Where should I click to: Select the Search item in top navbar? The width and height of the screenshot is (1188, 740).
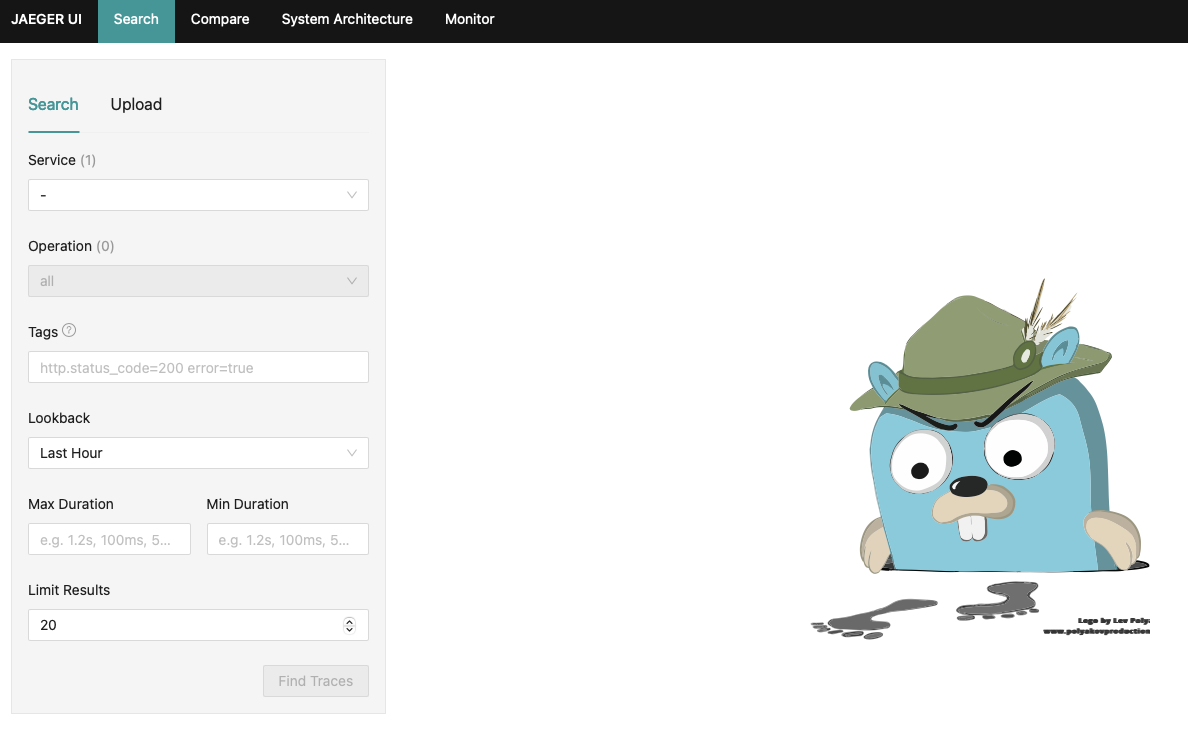136,19
